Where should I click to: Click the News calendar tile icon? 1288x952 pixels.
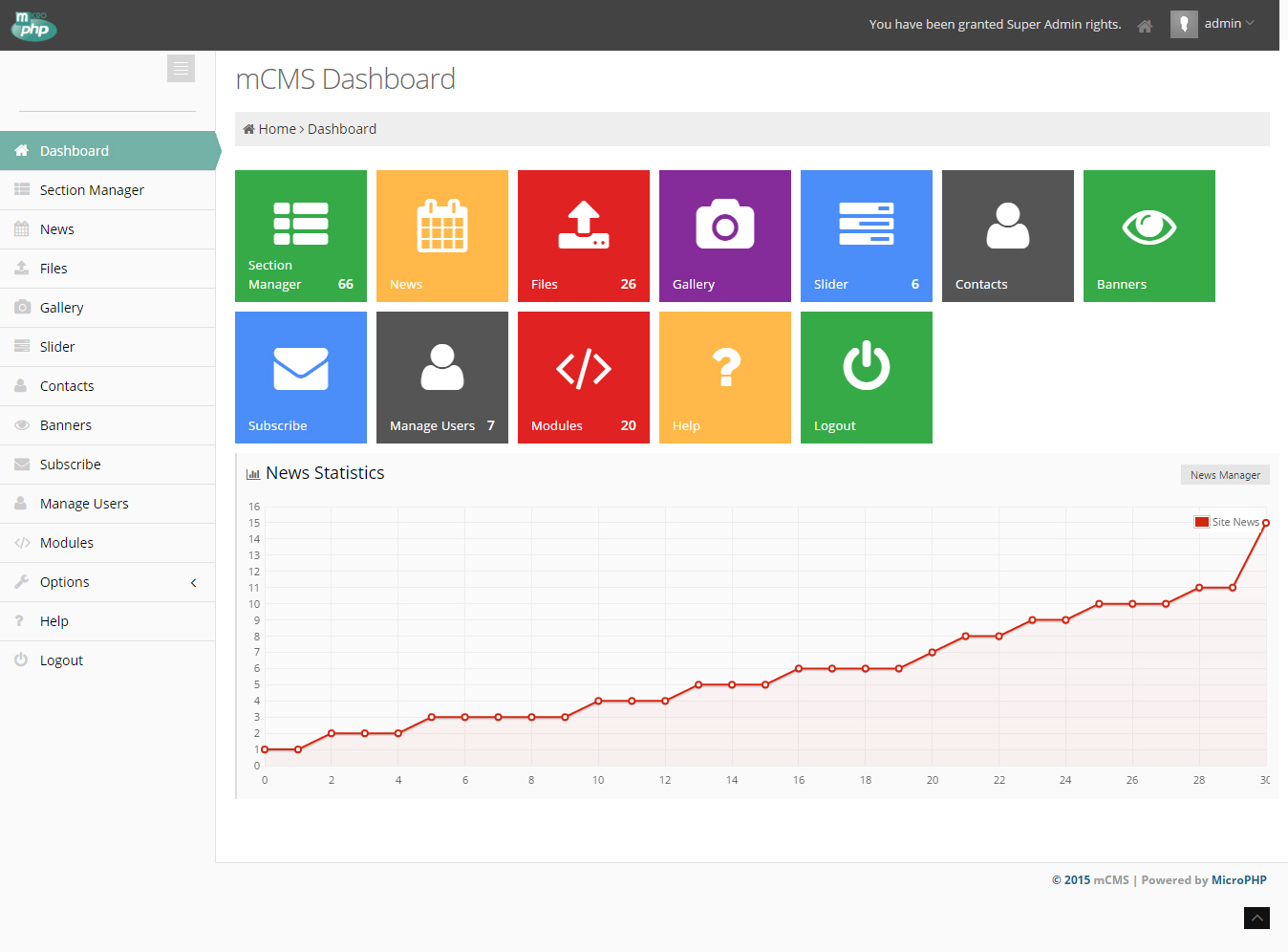(x=442, y=226)
